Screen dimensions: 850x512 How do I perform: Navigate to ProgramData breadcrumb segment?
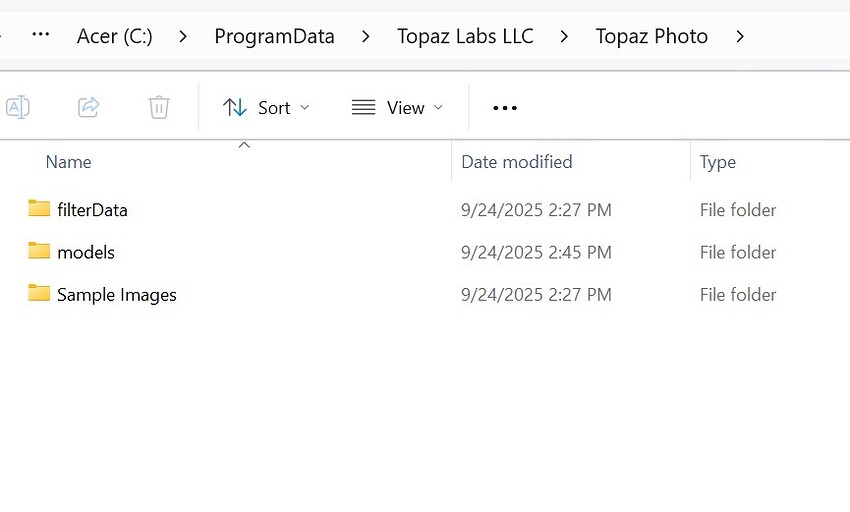pos(274,37)
